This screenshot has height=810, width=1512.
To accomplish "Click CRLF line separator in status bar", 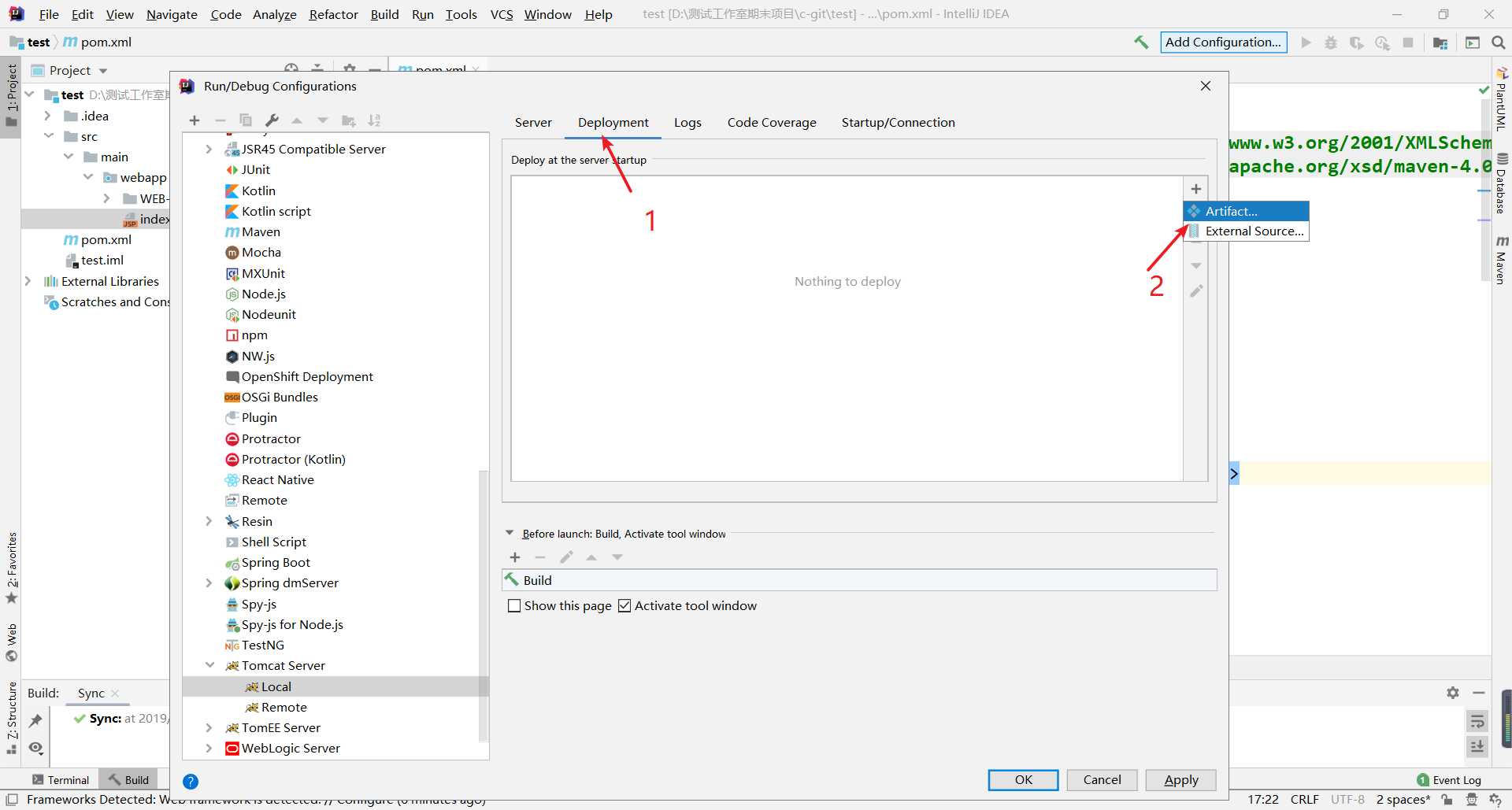I will 1304,800.
